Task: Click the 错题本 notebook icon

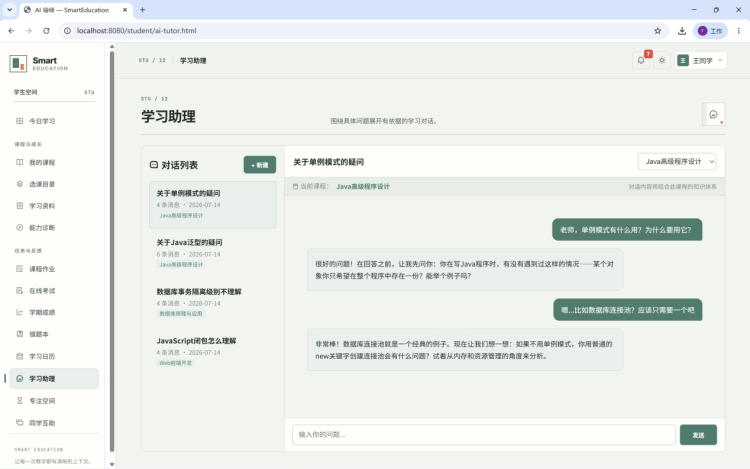Action: (20, 334)
